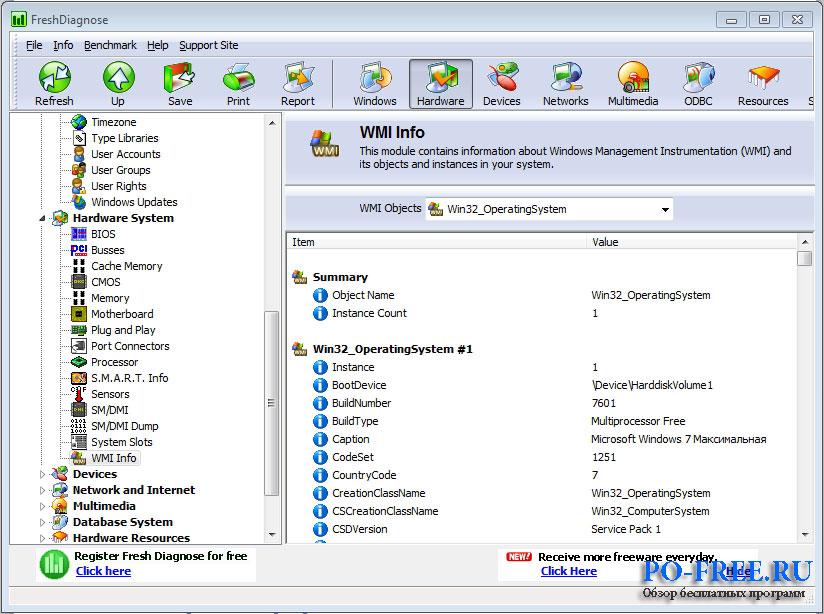Expand Network and Internet node
Image resolution: width=824 pixels, height=614 pixels.
[43, 490]
